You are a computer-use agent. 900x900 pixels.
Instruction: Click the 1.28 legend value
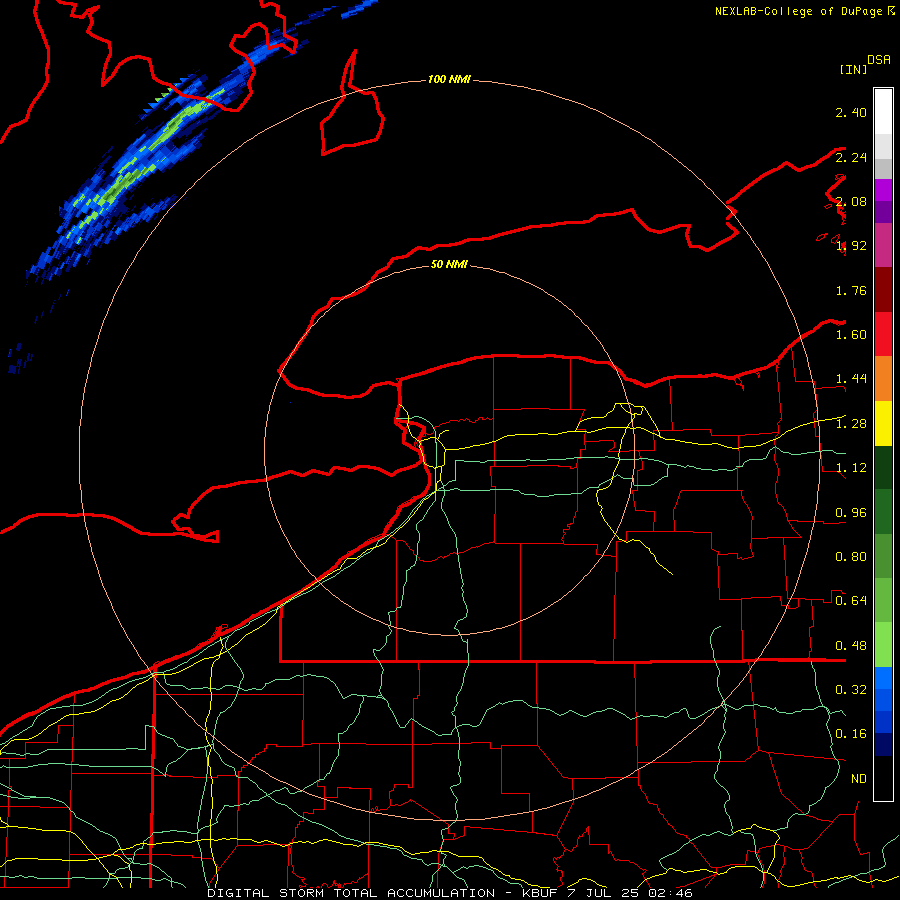click(851, 424)
